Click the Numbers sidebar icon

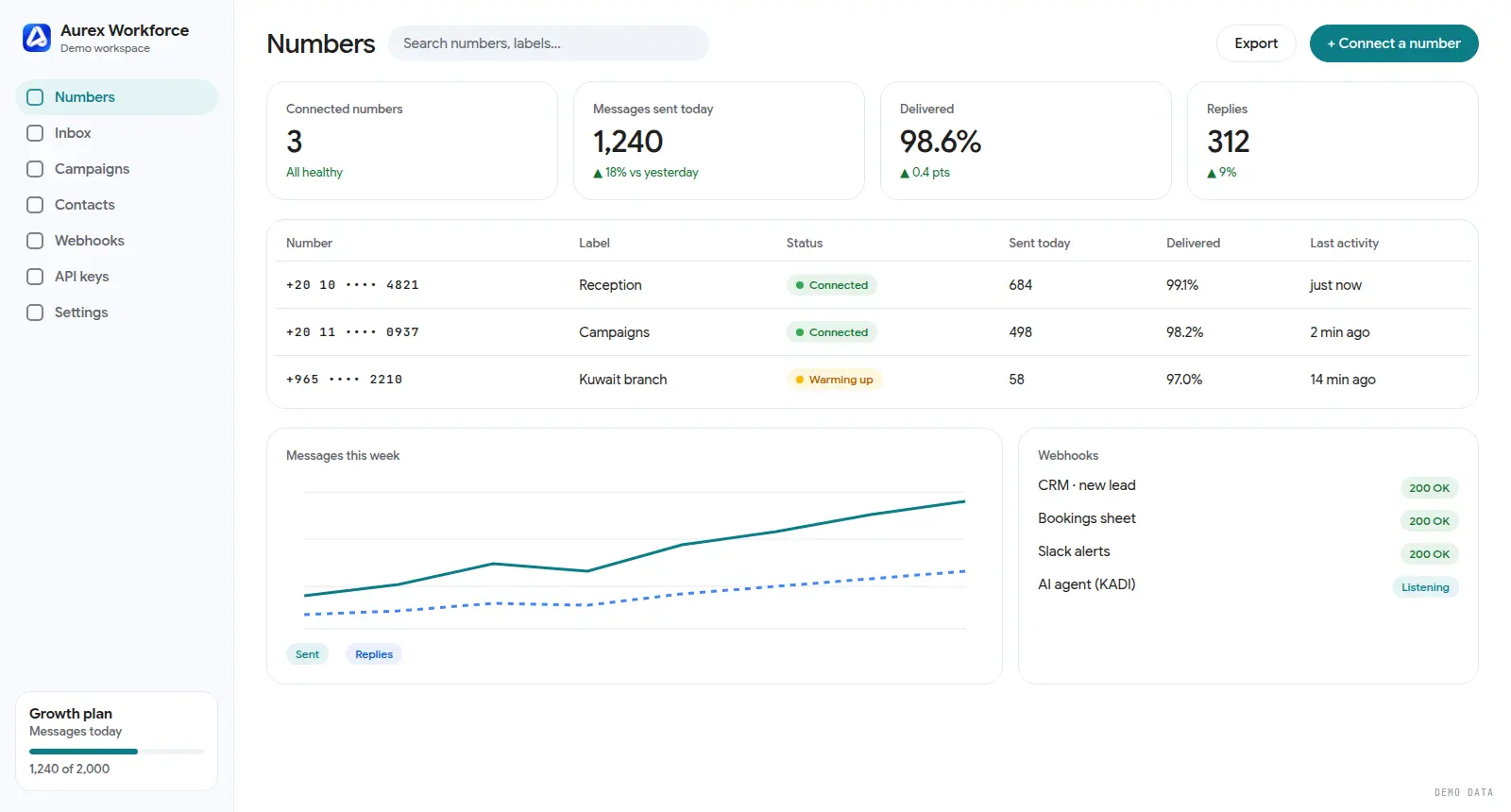click(35, 97)
